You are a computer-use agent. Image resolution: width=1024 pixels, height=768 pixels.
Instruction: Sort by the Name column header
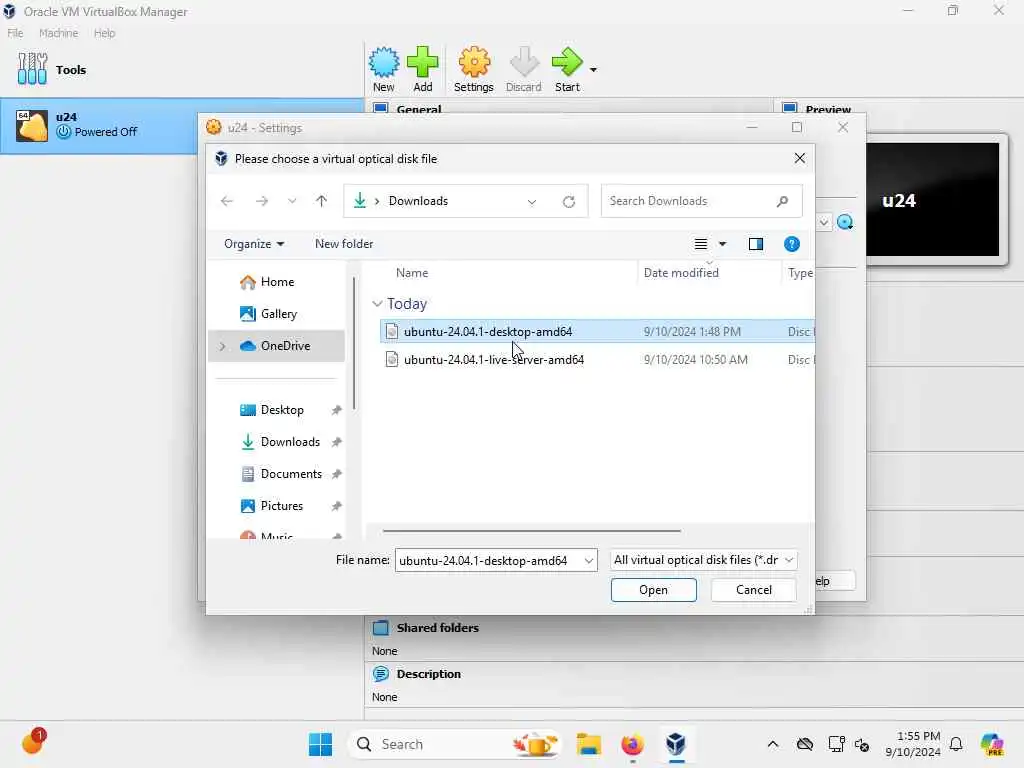[412, 273]
